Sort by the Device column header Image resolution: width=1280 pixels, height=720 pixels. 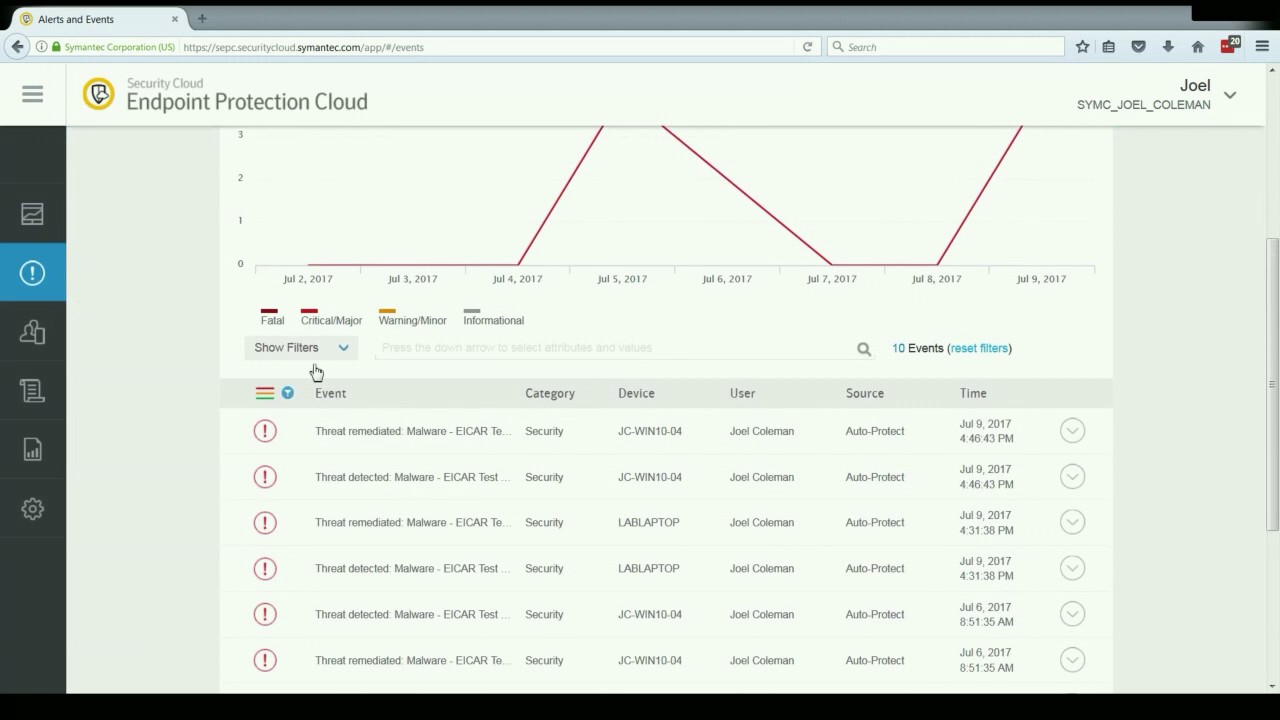coord(636,393)
